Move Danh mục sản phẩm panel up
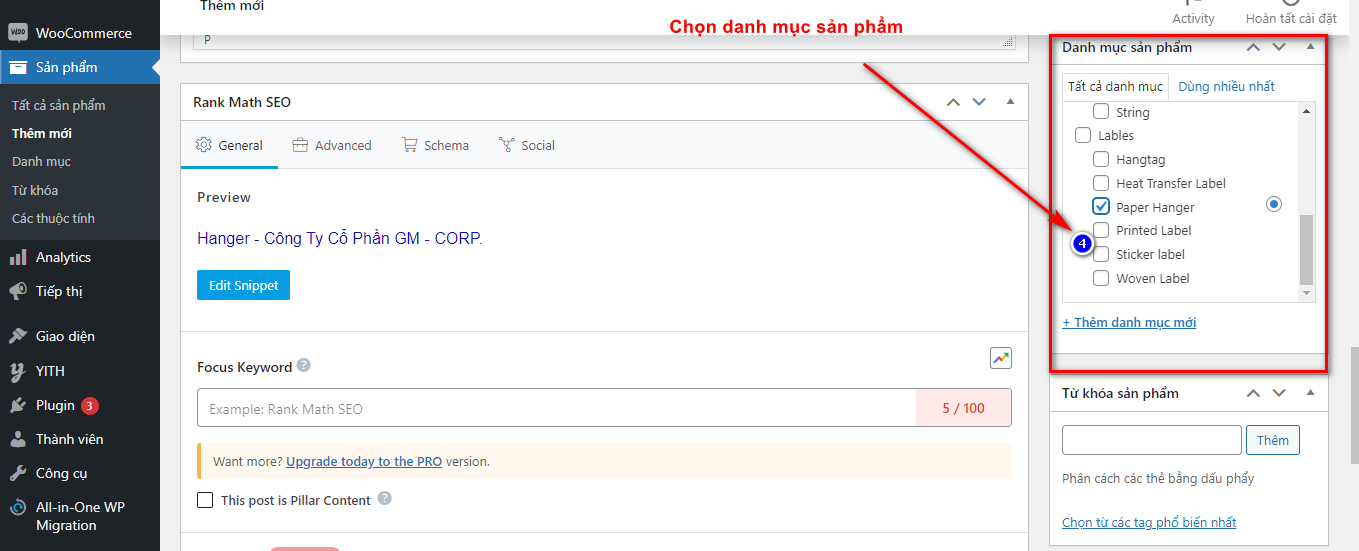Image resolution: width=1359 pixels, height=551 pixels. (1253, 47)
